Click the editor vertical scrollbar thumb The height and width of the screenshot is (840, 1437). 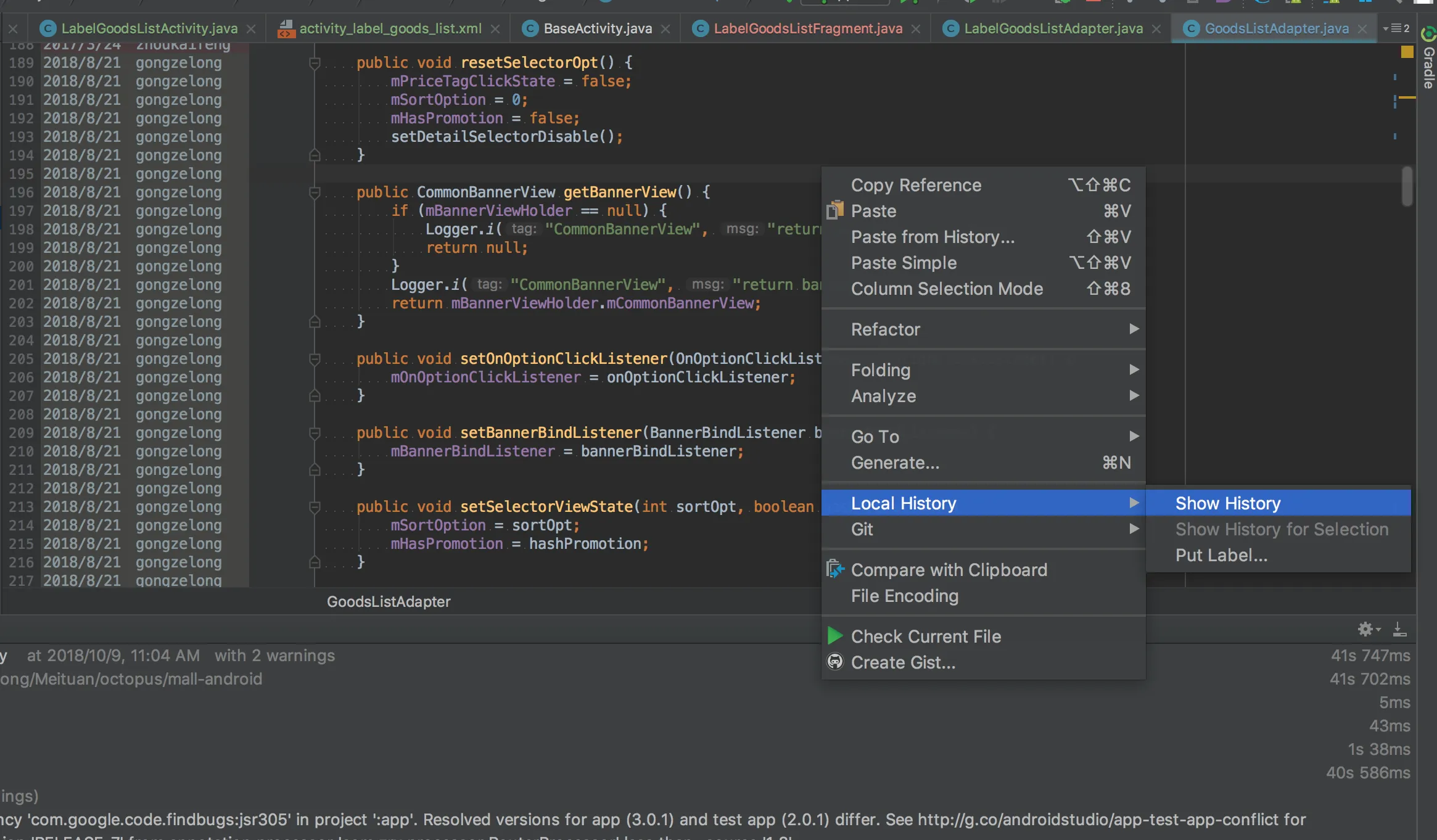click(x=1407, y=186)
